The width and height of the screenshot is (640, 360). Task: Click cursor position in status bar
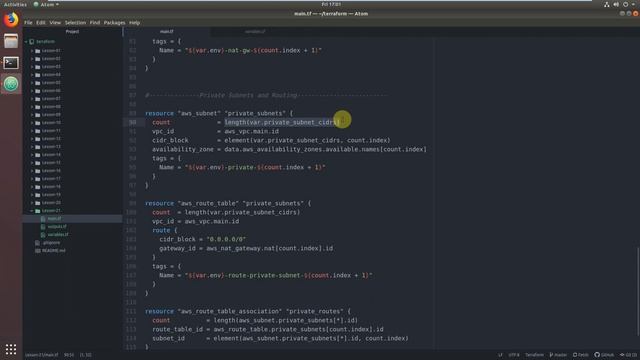(69, 355)
